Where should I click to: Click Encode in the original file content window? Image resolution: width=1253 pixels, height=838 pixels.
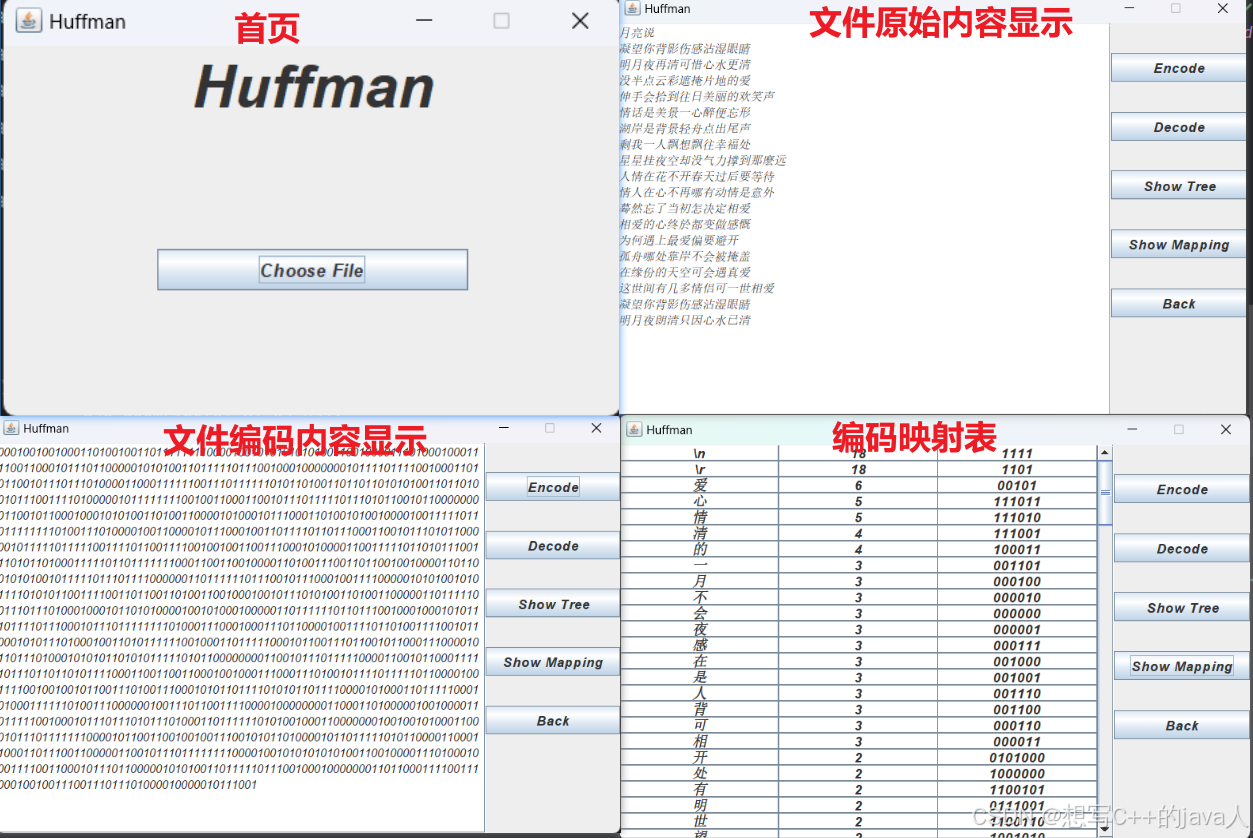(1178, 67)
